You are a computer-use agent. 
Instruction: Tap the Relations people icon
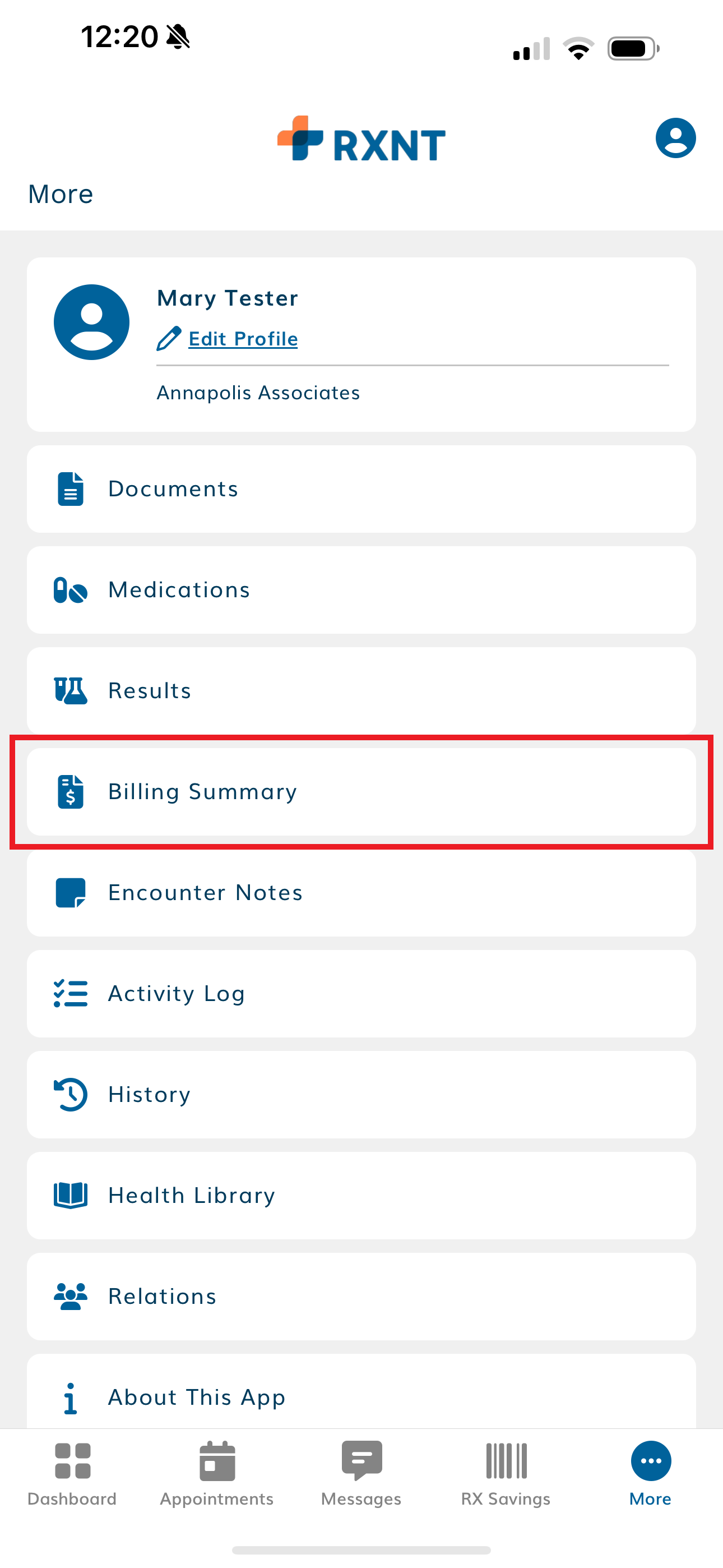click(x=71, y=1296)
